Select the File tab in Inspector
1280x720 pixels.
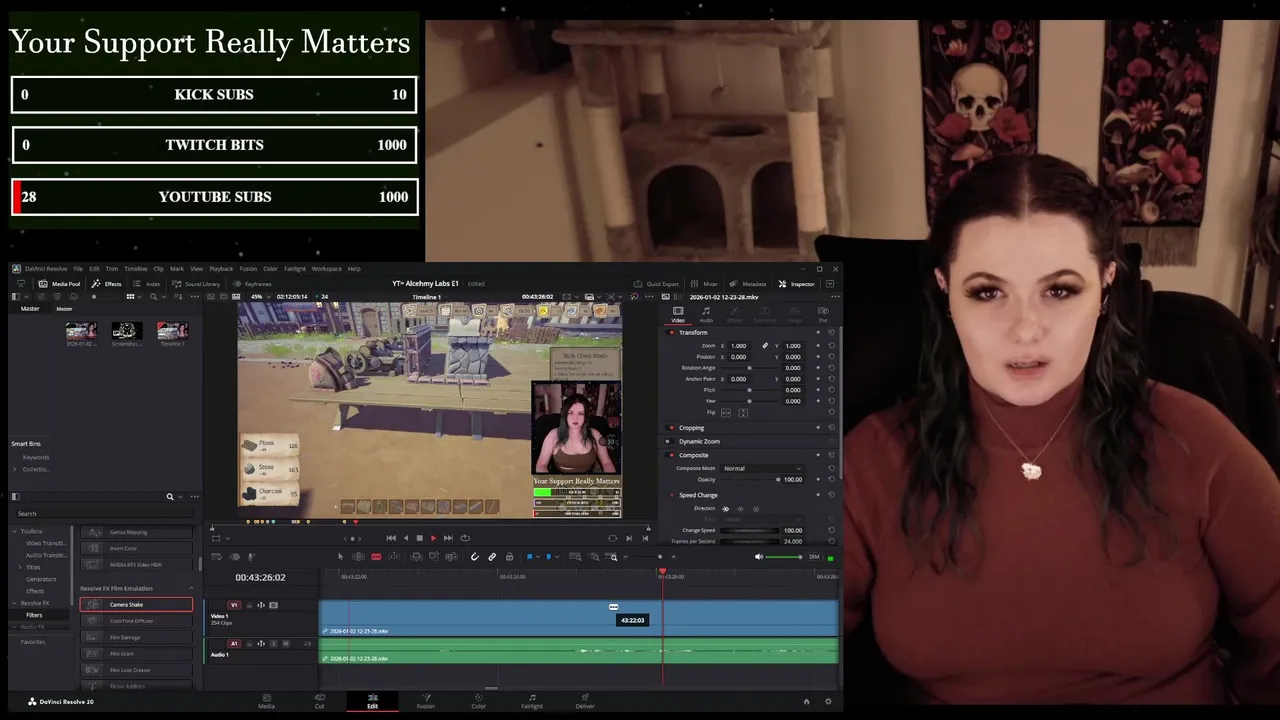[823, 314]
